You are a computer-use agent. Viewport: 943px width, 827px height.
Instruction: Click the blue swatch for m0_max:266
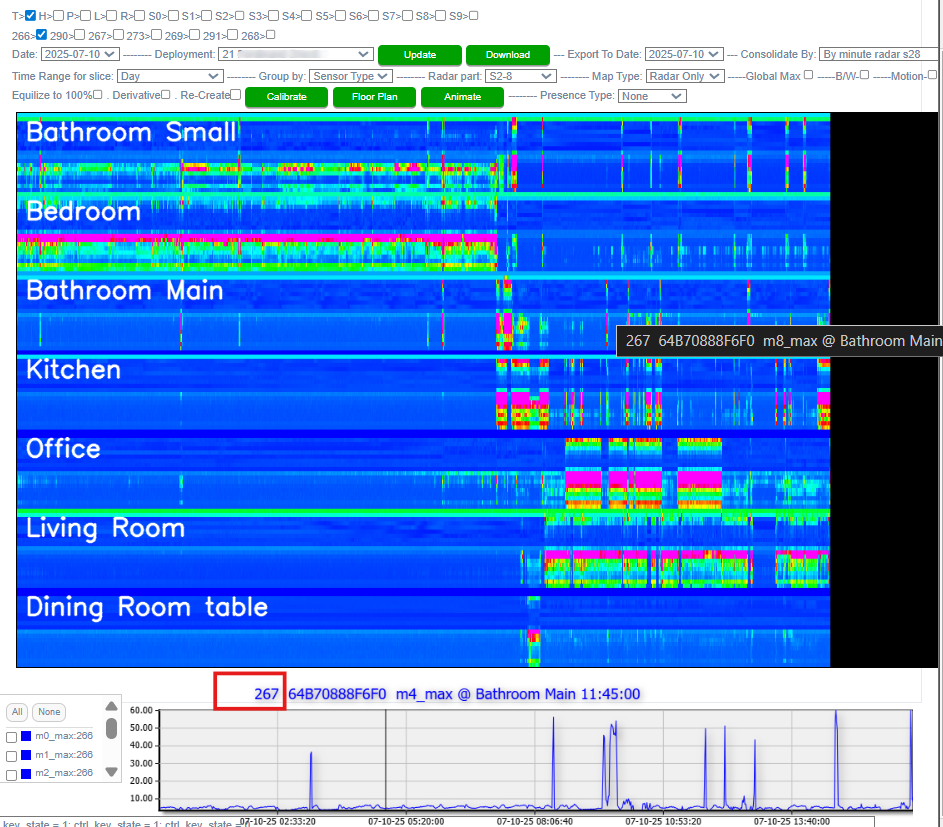click(27, 736)
